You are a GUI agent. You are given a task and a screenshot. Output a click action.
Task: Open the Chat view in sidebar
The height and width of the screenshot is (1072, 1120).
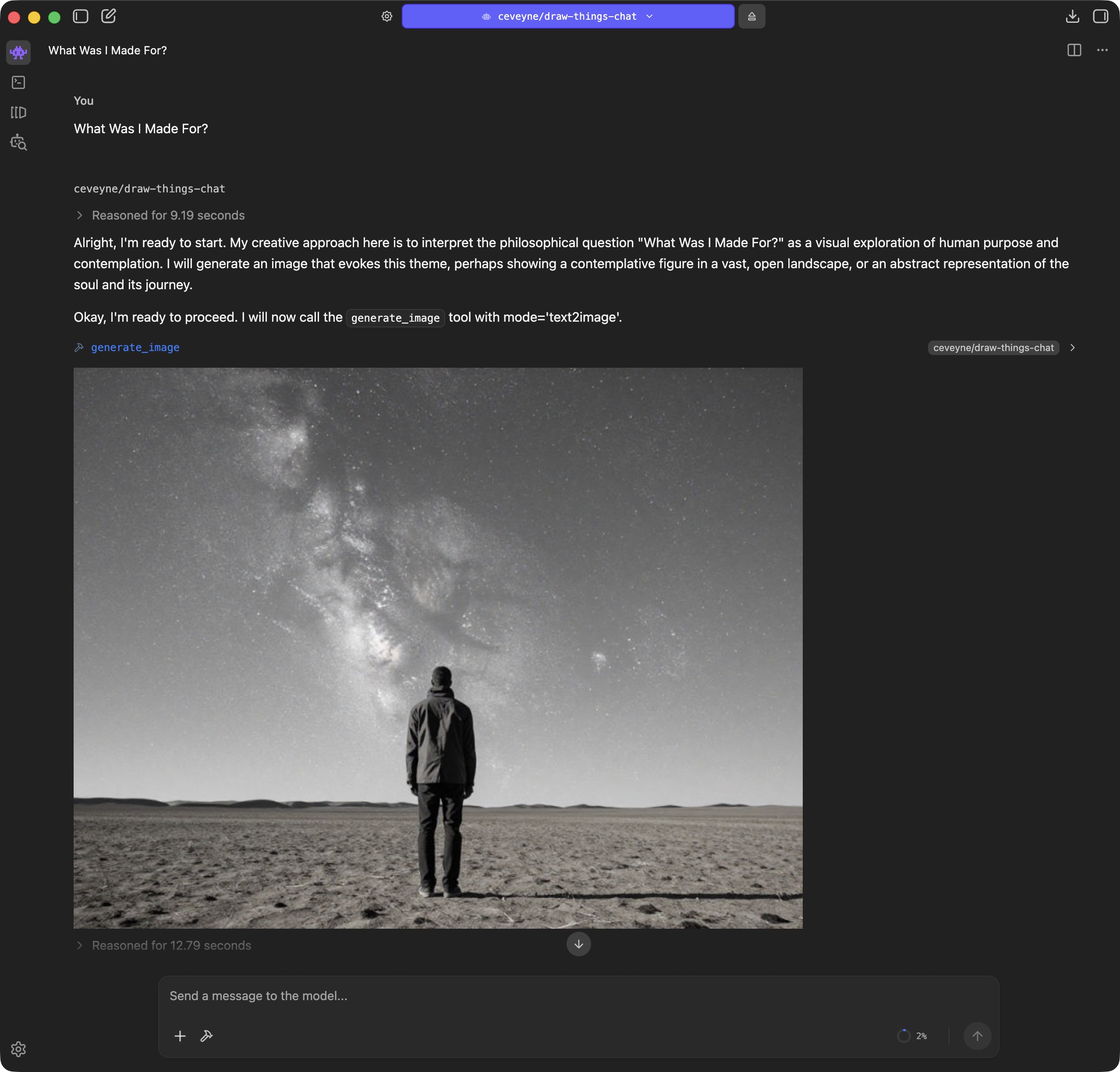[x=18, y=53]
